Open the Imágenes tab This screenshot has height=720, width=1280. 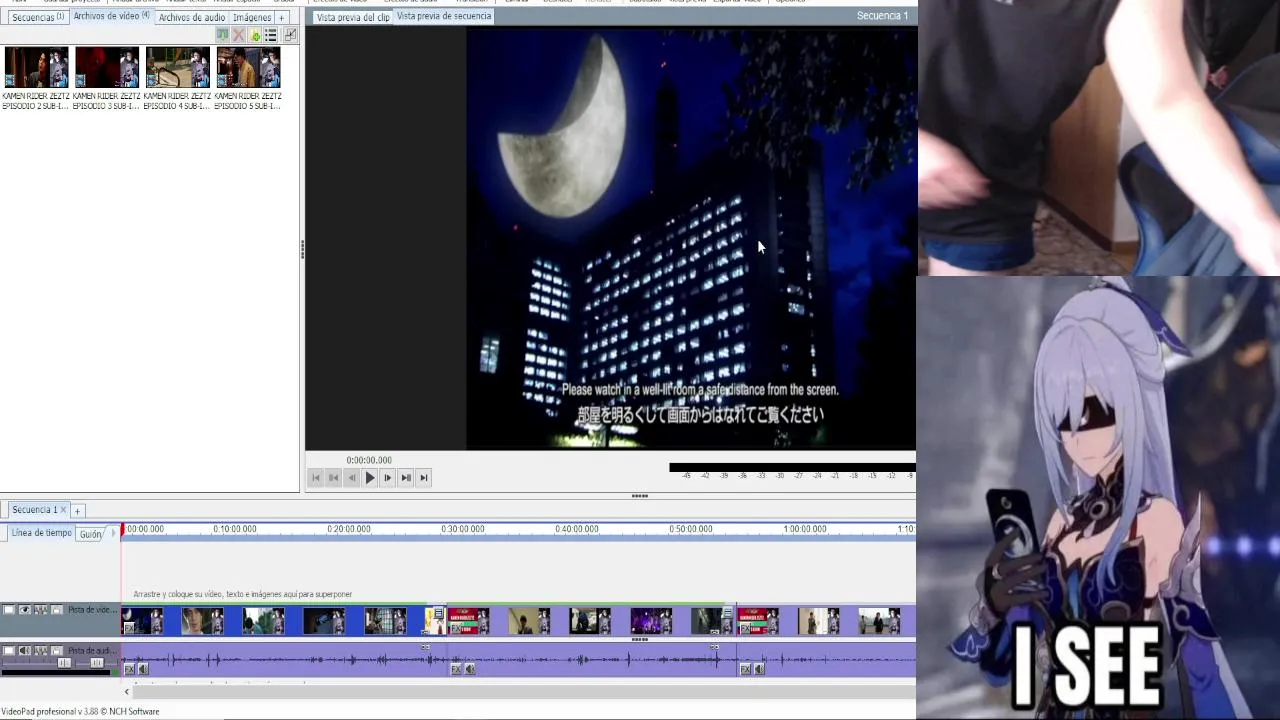tap(252, 17)
